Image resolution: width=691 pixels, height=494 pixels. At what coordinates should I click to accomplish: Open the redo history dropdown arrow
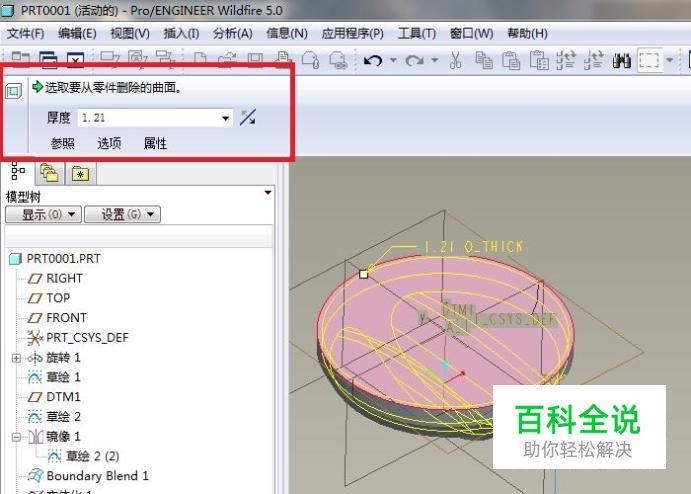(x=435, y=60)
